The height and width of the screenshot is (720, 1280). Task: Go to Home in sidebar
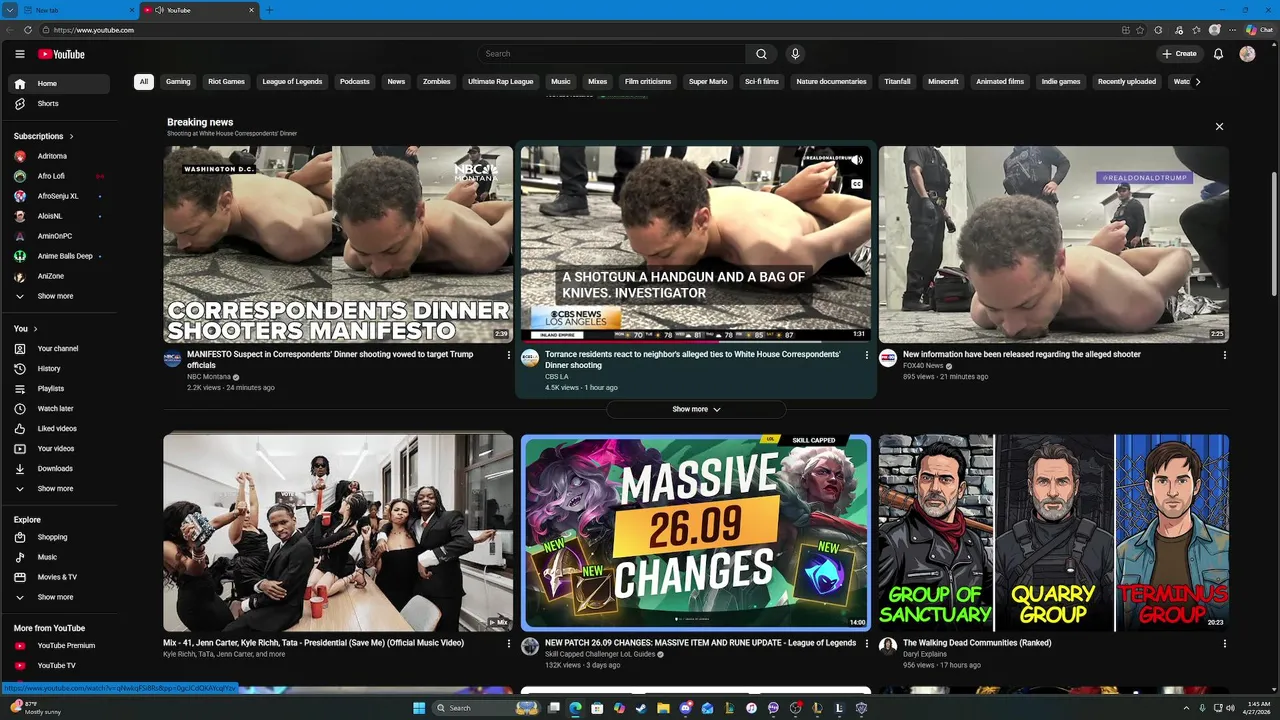coord(60,84)
